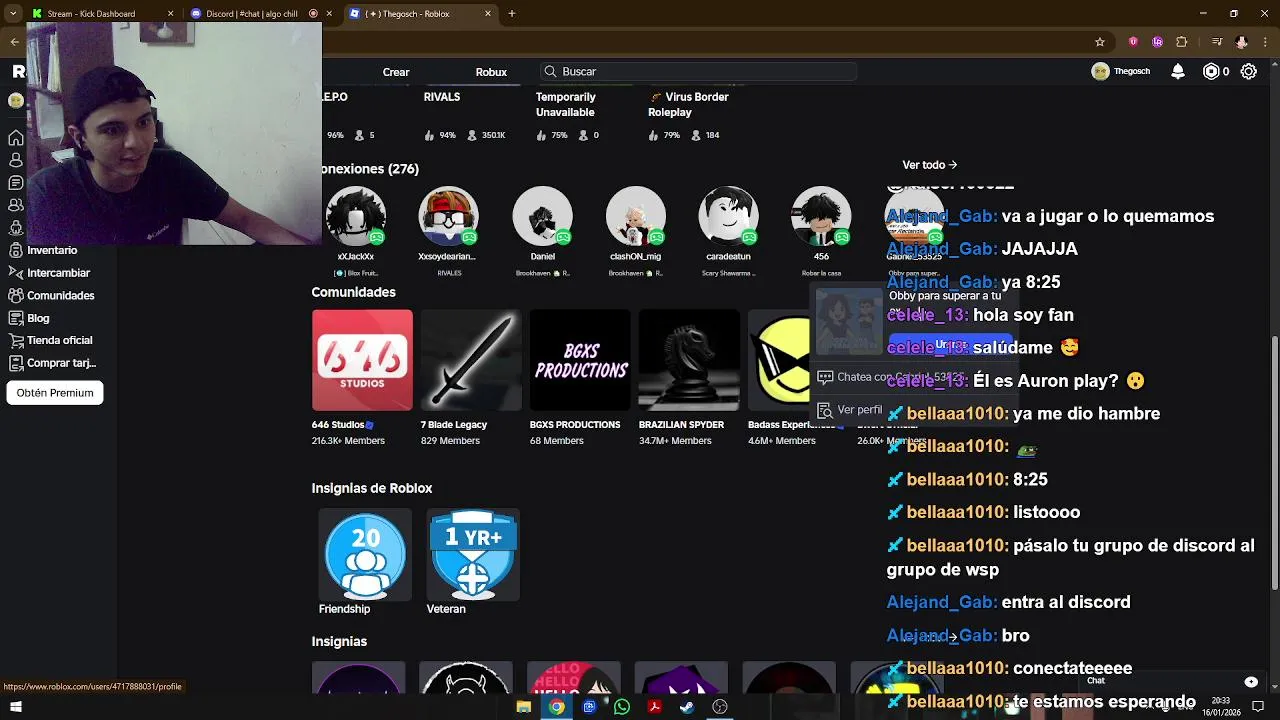Select Ver perfil in the popup
Viewport: 1280px width, 720px height.
tap(850, 410)
